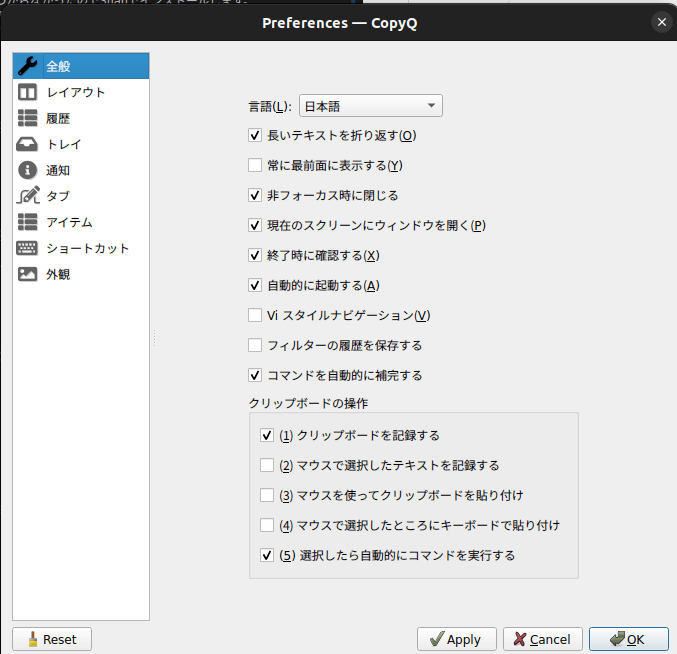The width and height of the screenshot is (677, 654).
Task: Click the クリップボードの操作 group heading
Action: click(x=308, y=403)
